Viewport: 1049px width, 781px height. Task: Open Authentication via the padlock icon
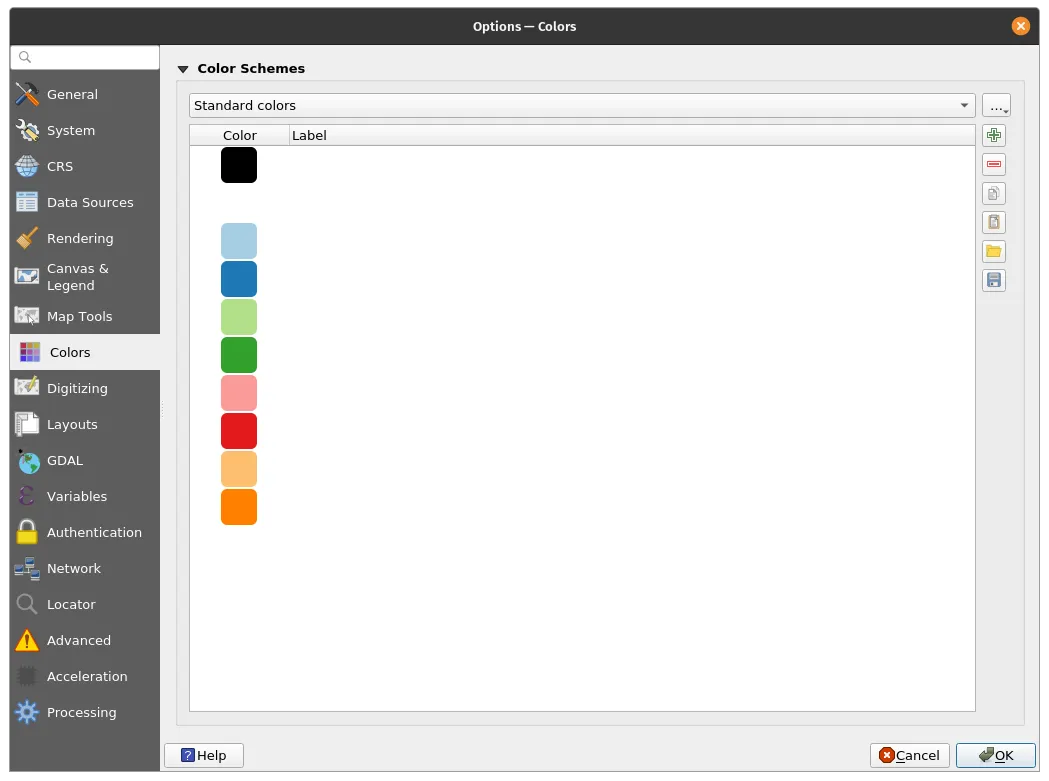(x=26, y=532)
